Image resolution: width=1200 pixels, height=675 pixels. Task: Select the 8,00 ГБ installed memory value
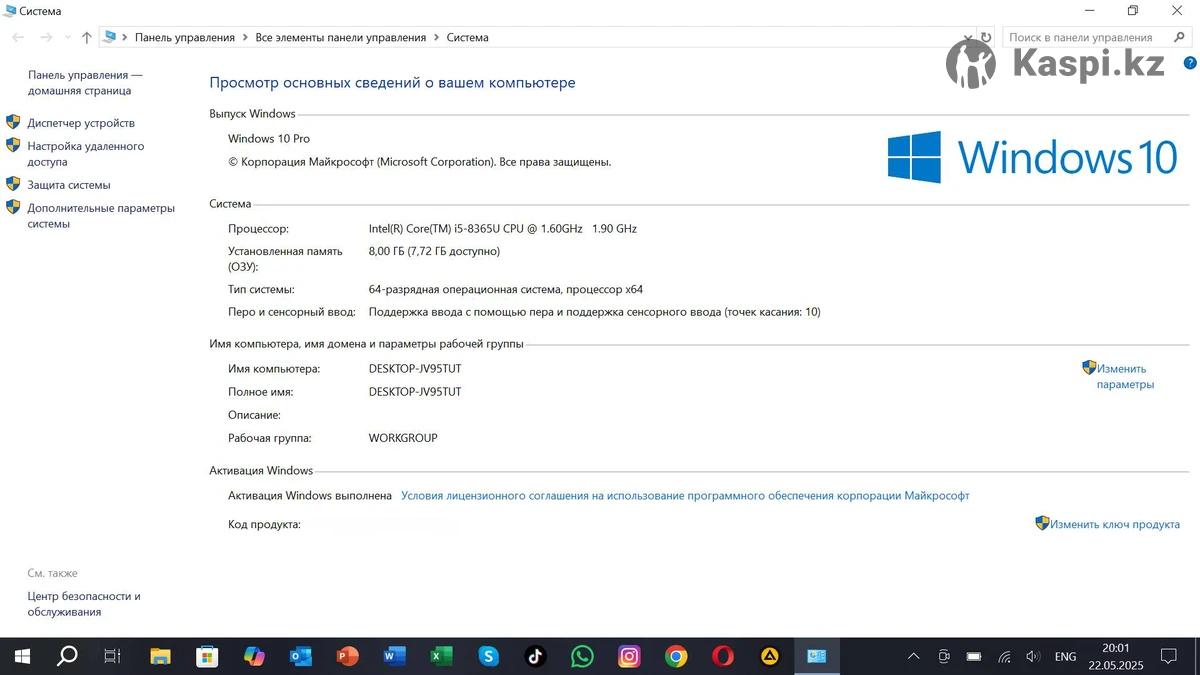point(434,252)
